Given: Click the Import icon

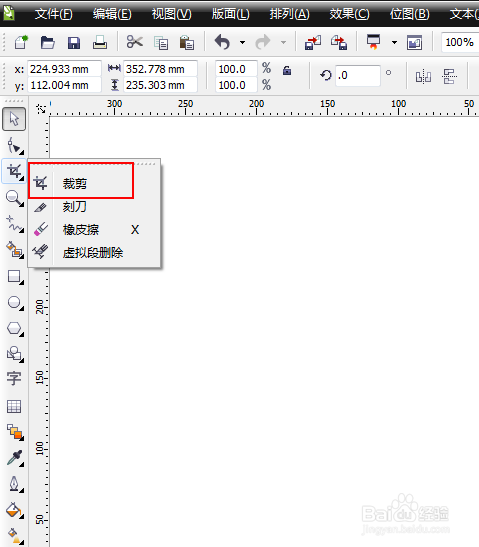Looking at the screenshot, I should pos(313,43).
